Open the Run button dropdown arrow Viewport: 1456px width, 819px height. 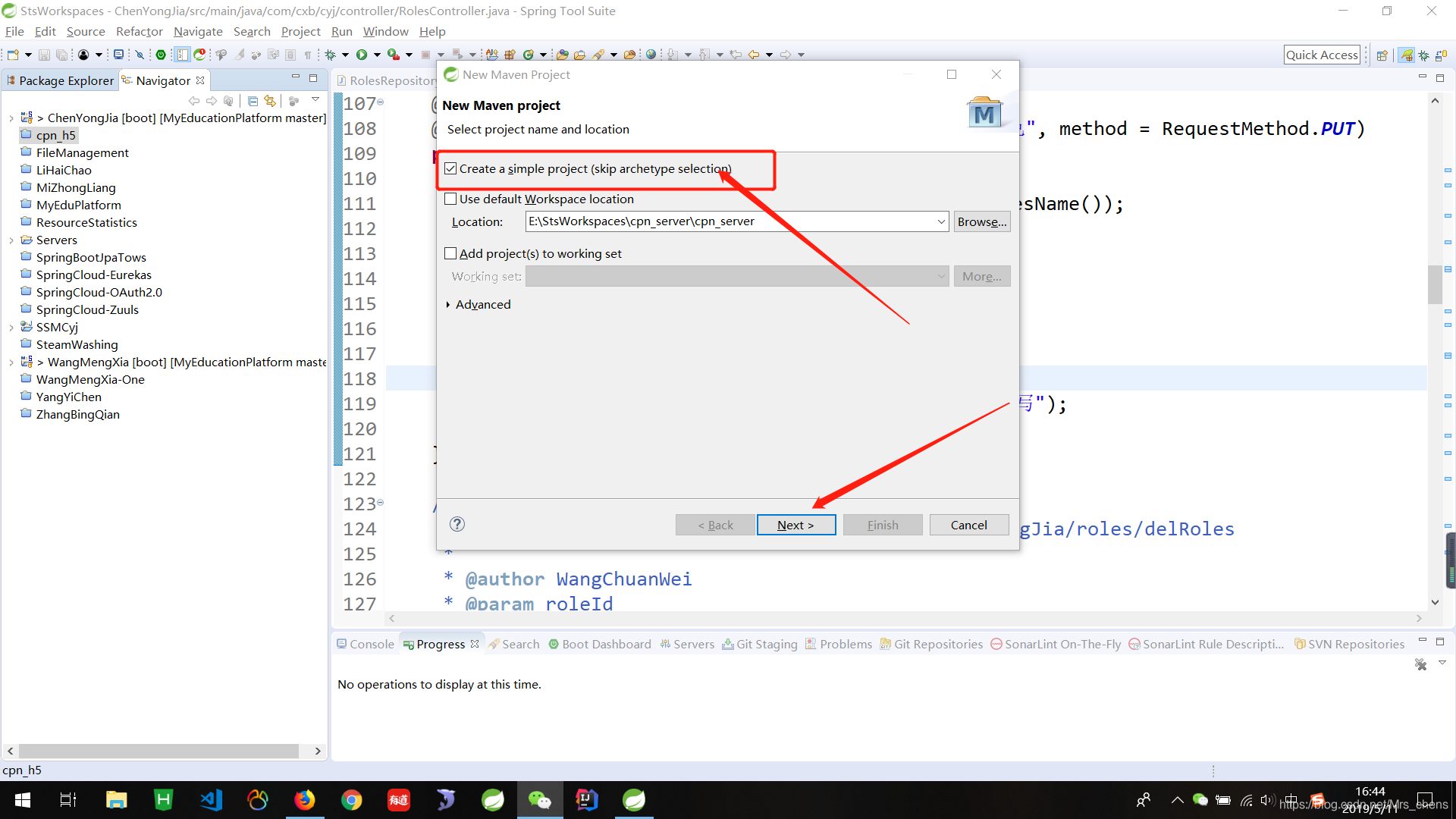point(377,55)
